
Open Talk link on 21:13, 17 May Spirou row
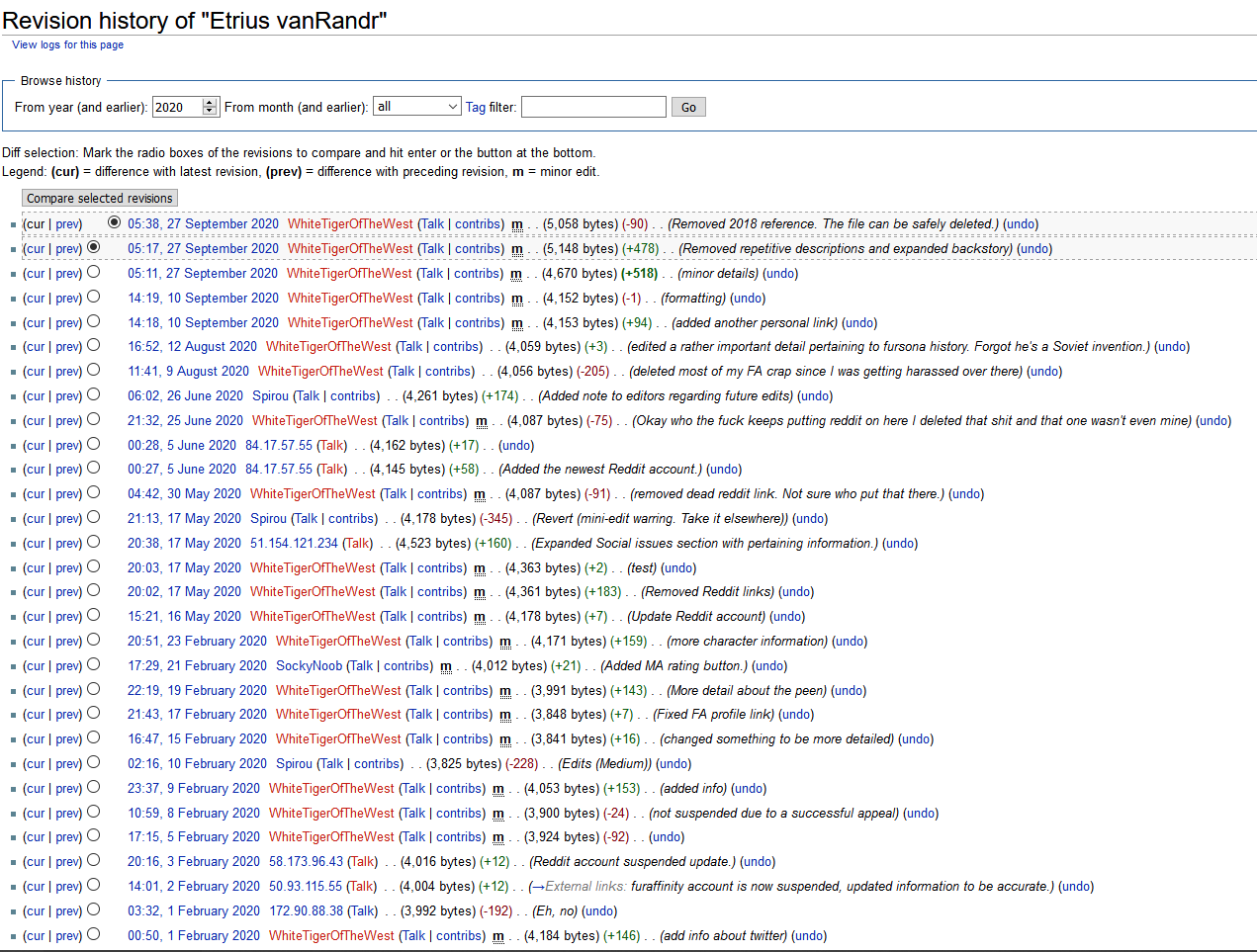pyautogui.click(x=306, y=519)
